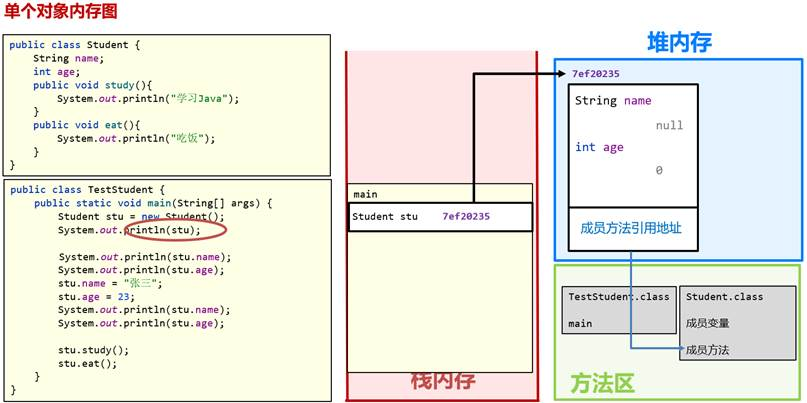
Task: Click heap address 7ef20235 label
Action: click(595, 74)
